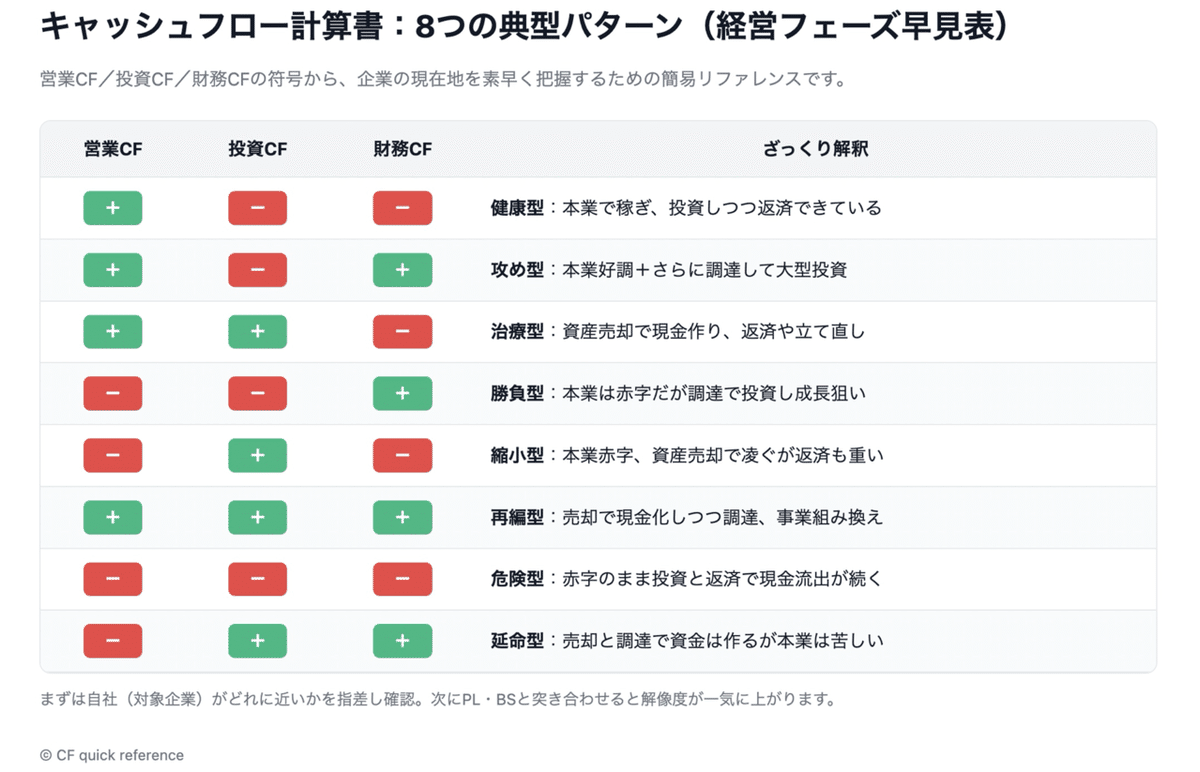Click the green plus 財務CF badge in 攻め型 row
1200x772 pixels.
(402, 270)
